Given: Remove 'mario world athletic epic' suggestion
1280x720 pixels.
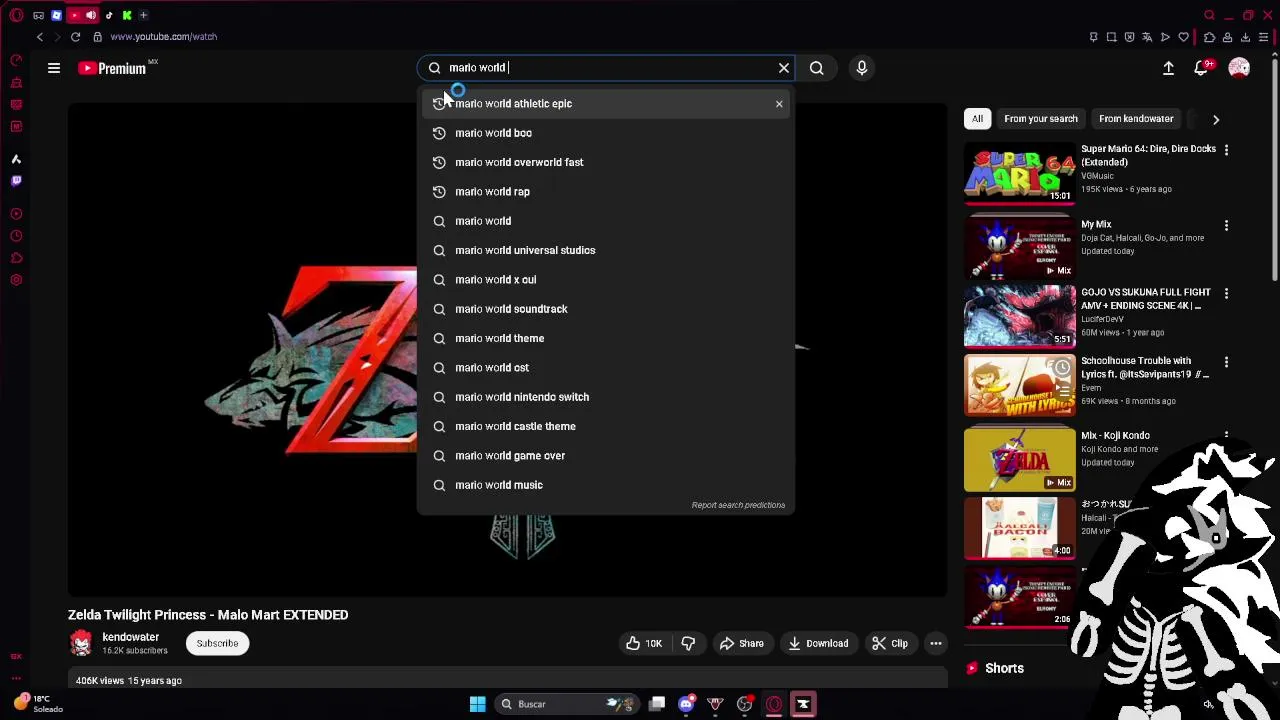Looking at the screenshot, I should 779,104.
